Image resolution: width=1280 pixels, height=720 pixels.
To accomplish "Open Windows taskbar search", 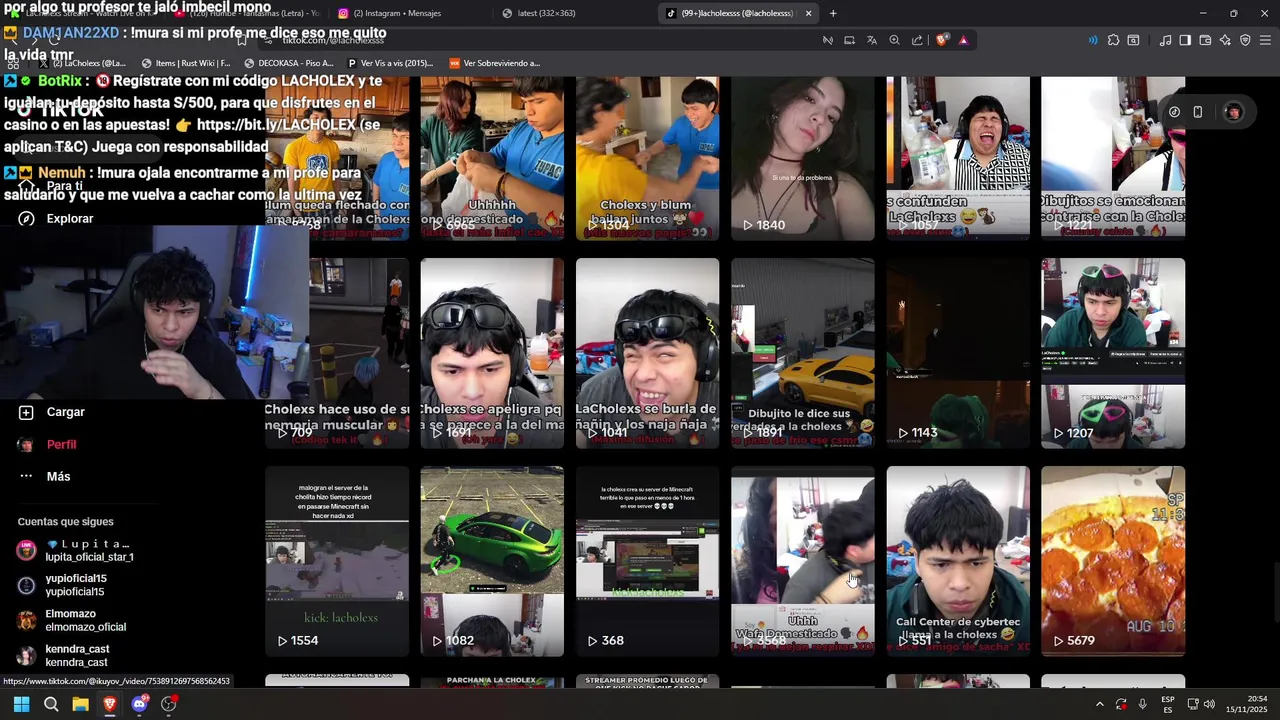I will pos(51,704).
